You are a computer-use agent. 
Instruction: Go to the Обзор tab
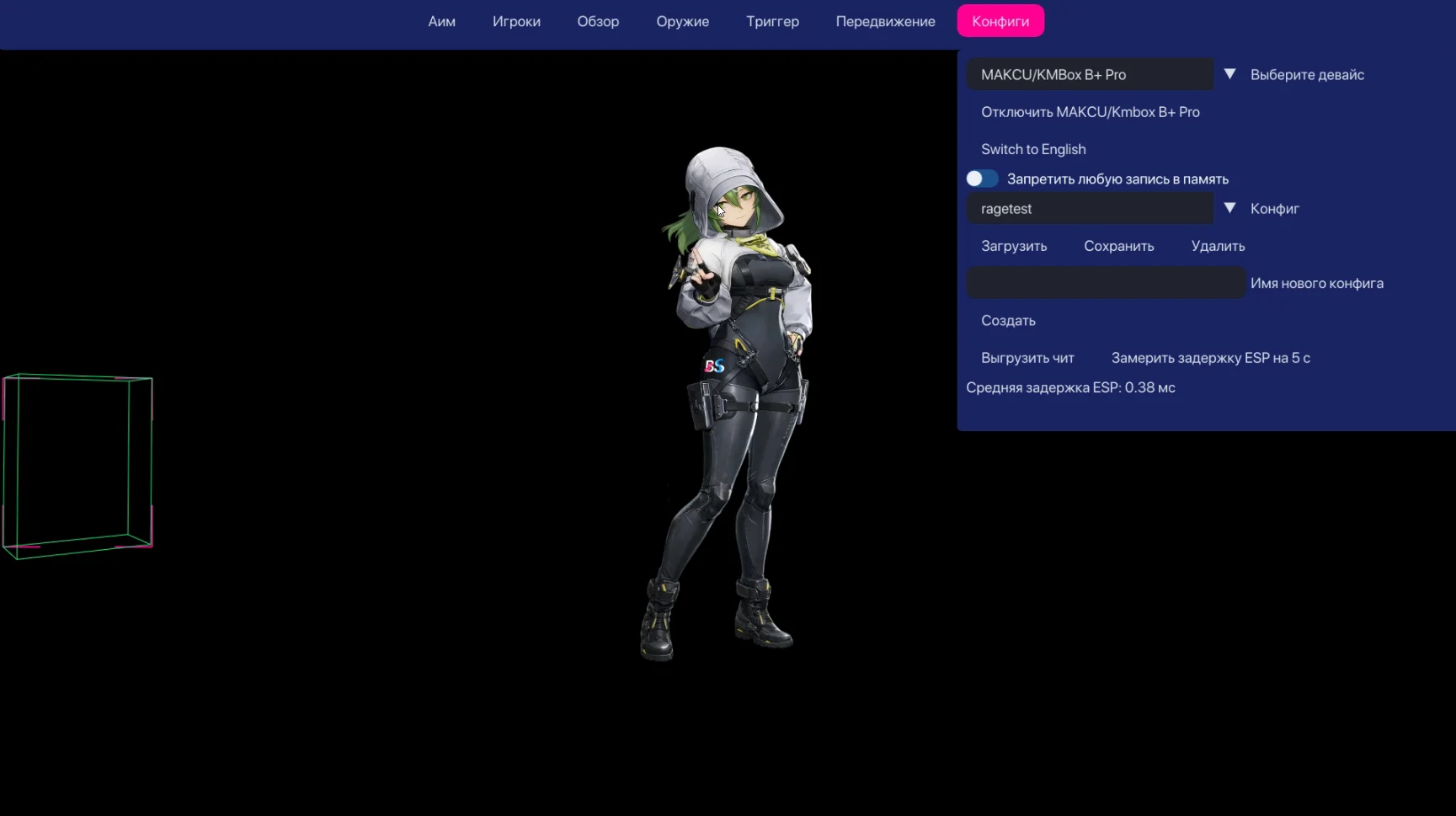[598, 21]
